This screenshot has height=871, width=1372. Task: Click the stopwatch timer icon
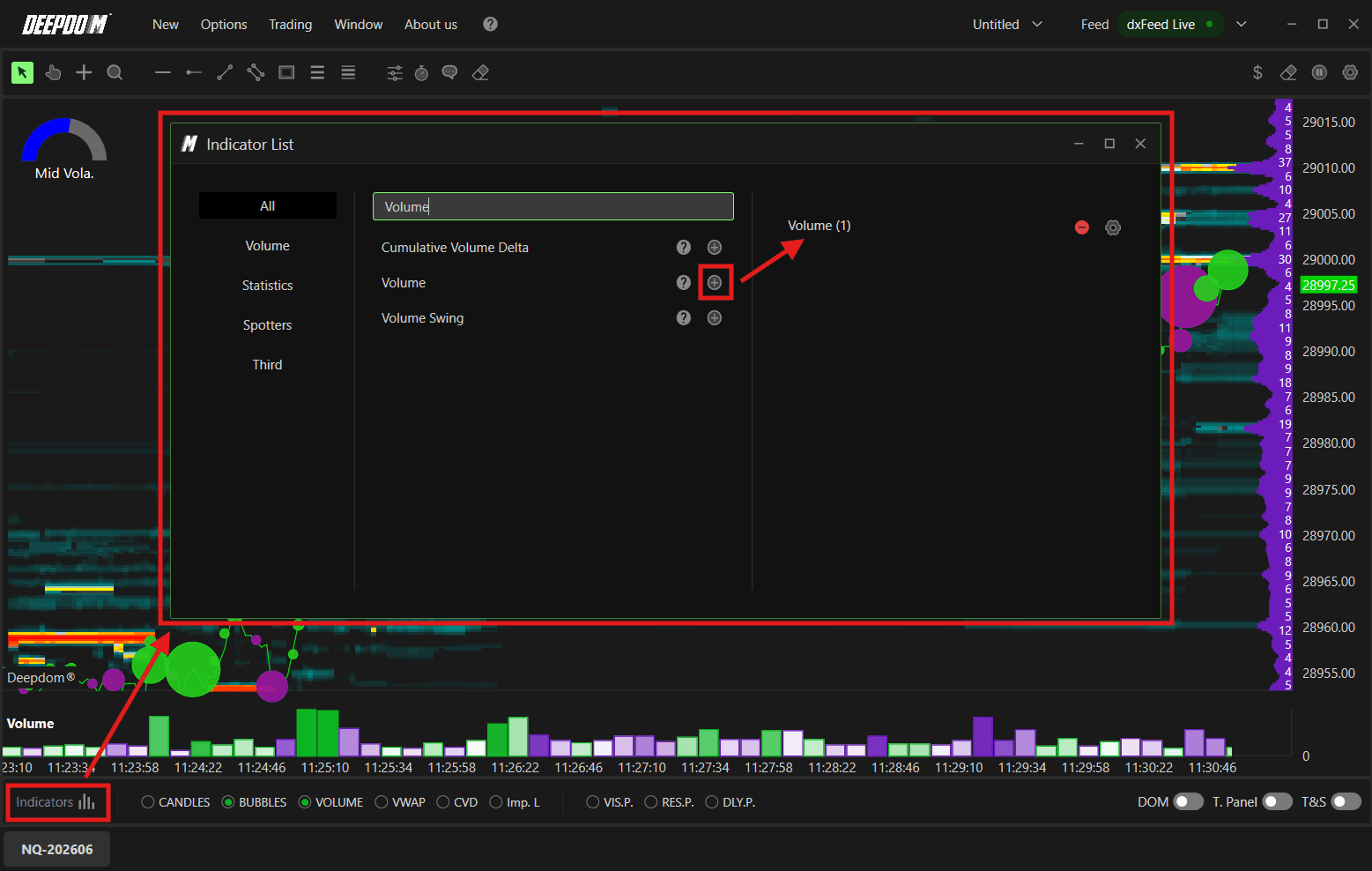[x=422, y=73]
